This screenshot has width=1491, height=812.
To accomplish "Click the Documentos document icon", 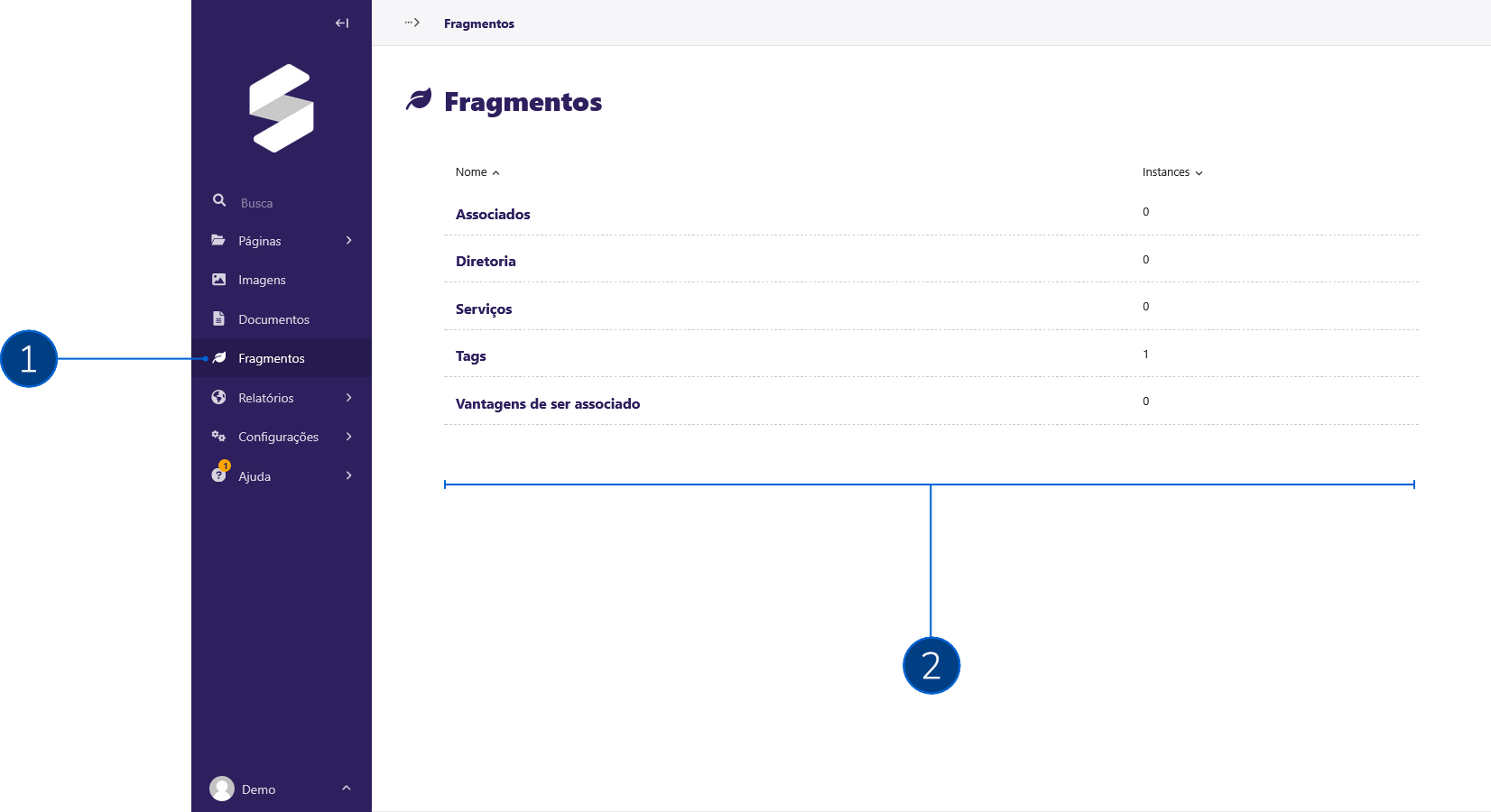I will click(x=219, y=318).
